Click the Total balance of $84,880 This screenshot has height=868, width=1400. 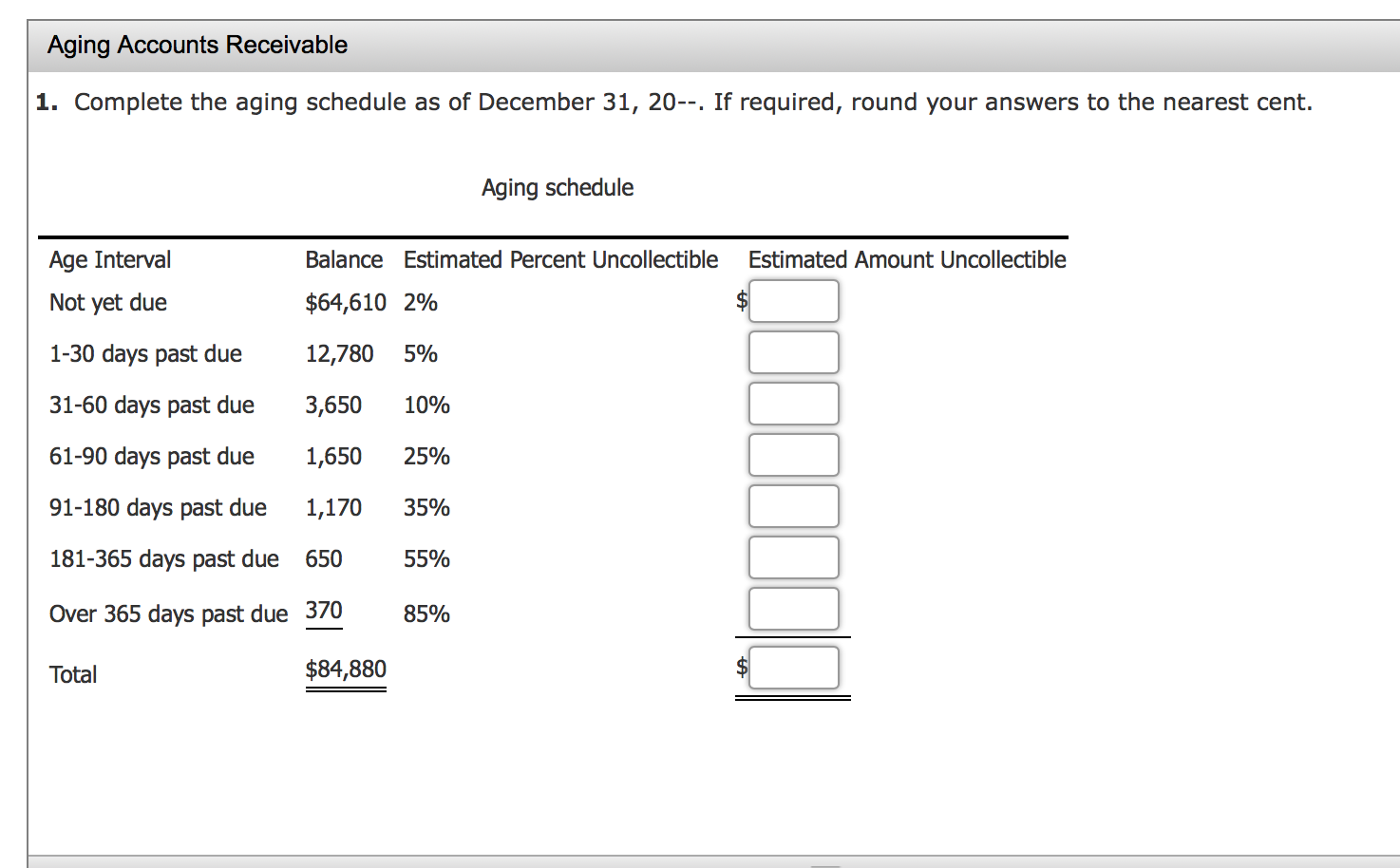[x=346, y=669]
